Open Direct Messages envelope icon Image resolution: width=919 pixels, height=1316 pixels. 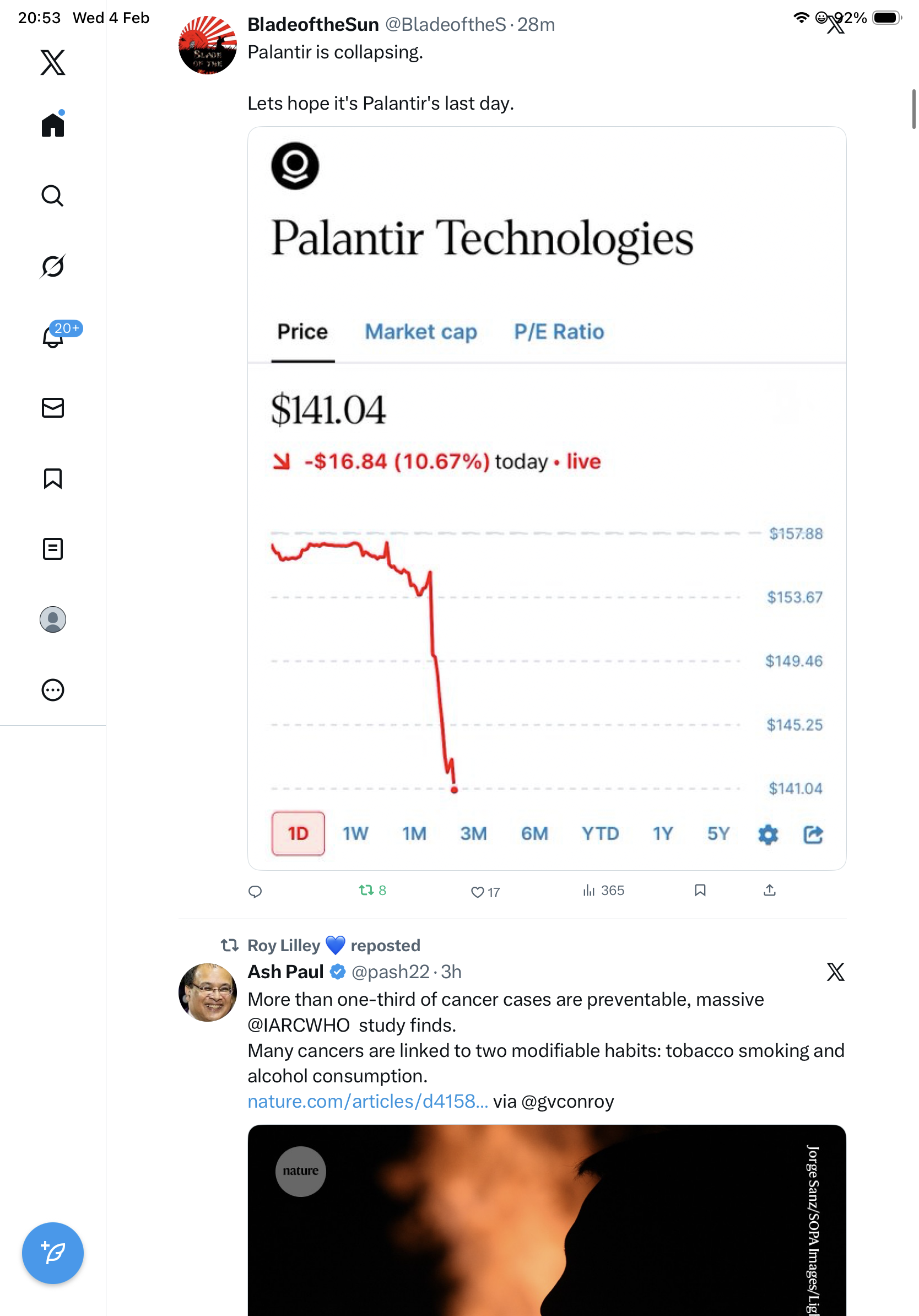click(53, 408)
